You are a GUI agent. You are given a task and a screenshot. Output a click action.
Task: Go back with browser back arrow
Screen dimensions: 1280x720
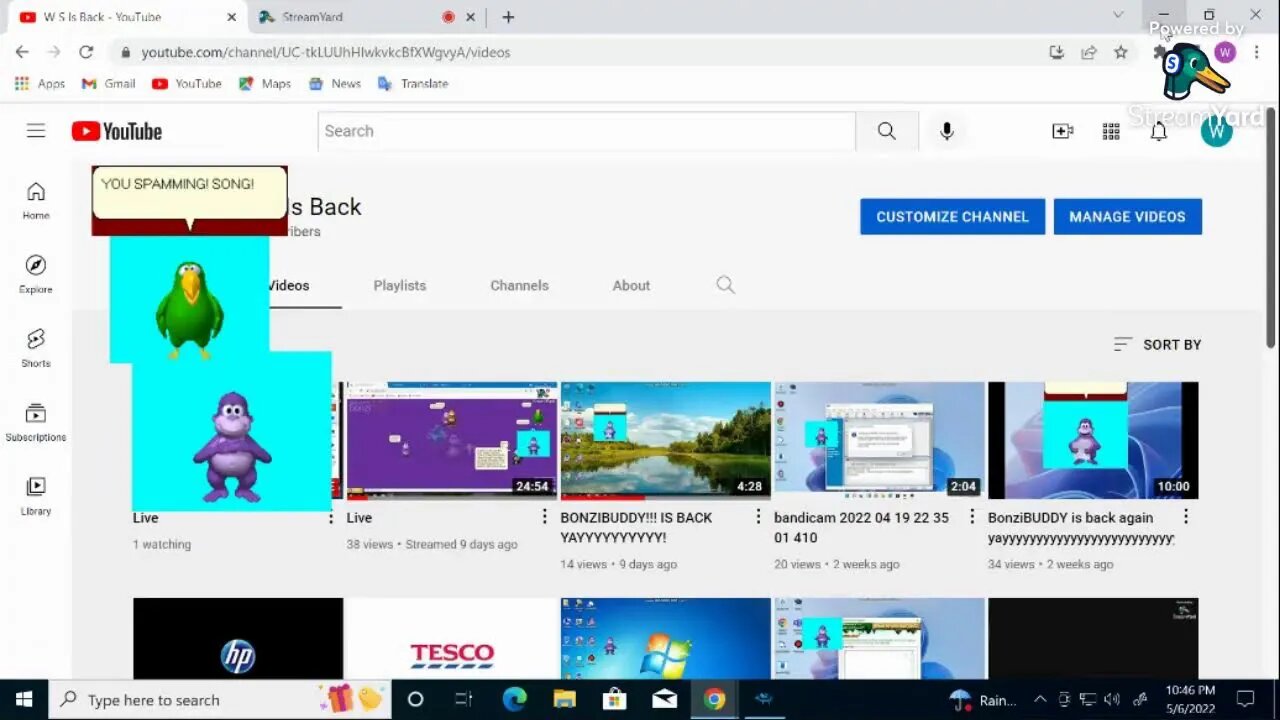(x=22, y=52)
